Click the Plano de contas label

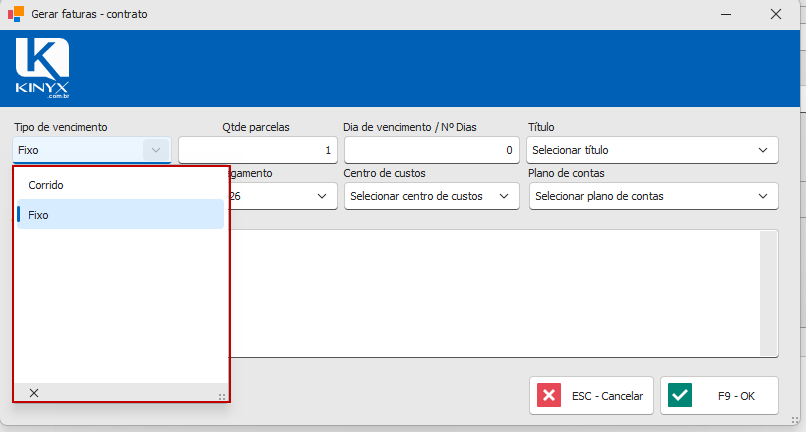566,173
